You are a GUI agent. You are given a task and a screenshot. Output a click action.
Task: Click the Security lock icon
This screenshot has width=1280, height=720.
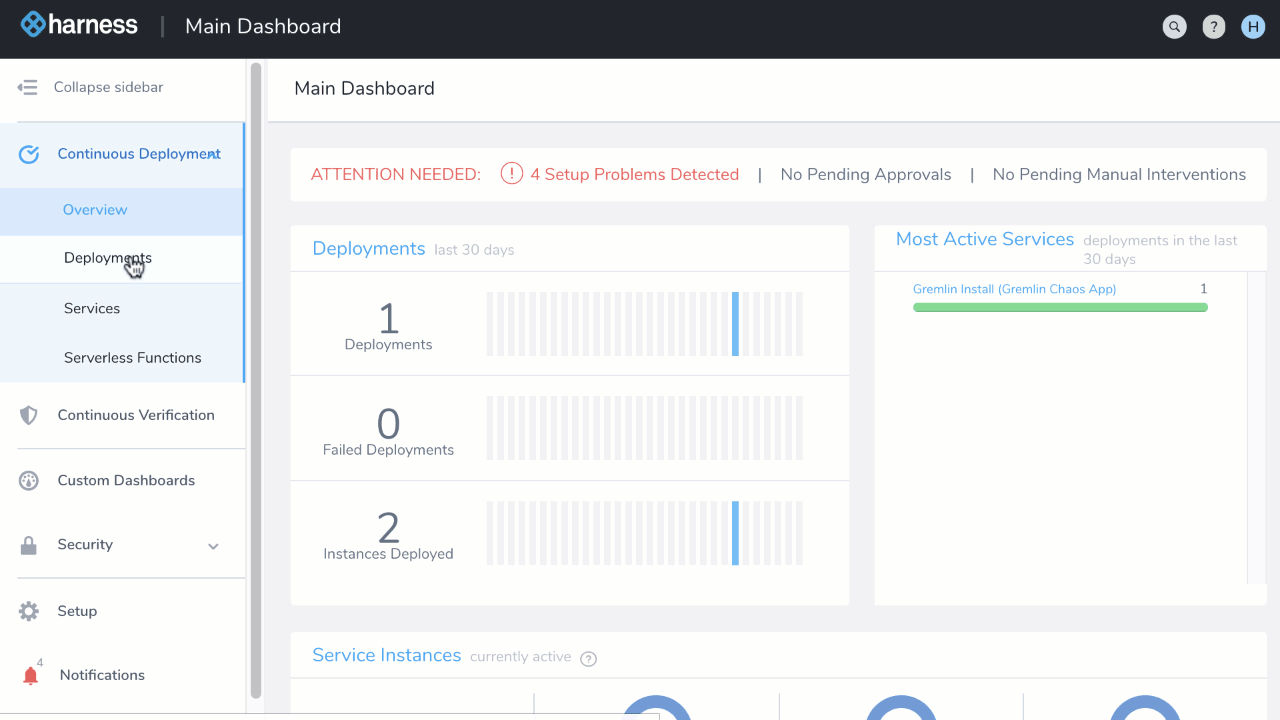pyautogui.click(x=29, y=545)
